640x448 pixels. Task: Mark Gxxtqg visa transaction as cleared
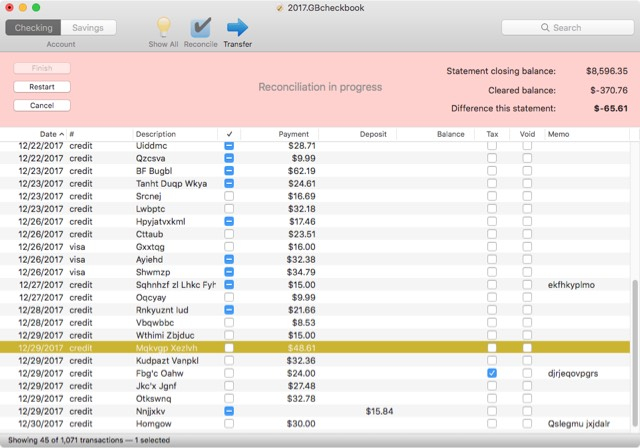(229, 247)
